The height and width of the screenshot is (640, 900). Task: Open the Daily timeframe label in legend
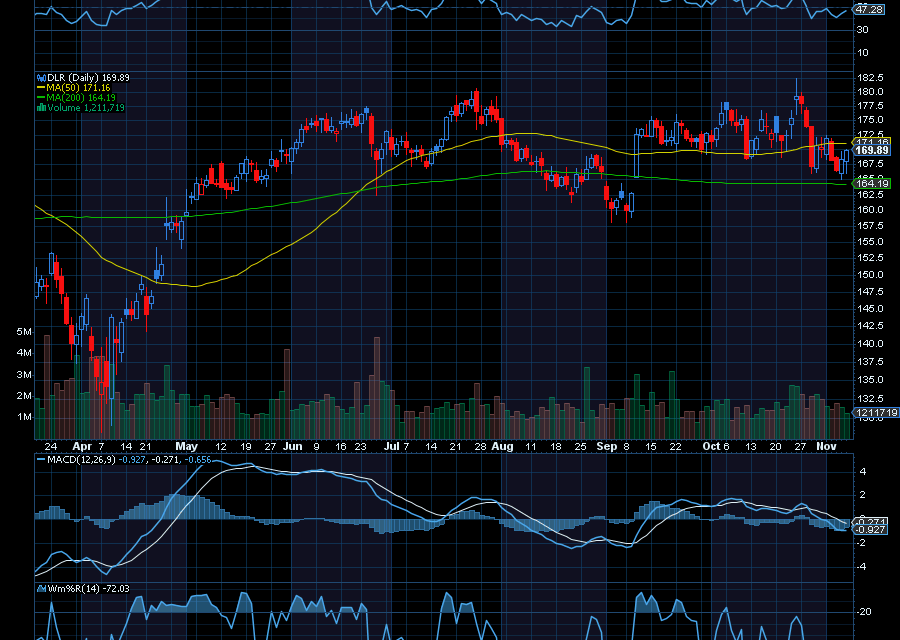(x=84, y=77)
